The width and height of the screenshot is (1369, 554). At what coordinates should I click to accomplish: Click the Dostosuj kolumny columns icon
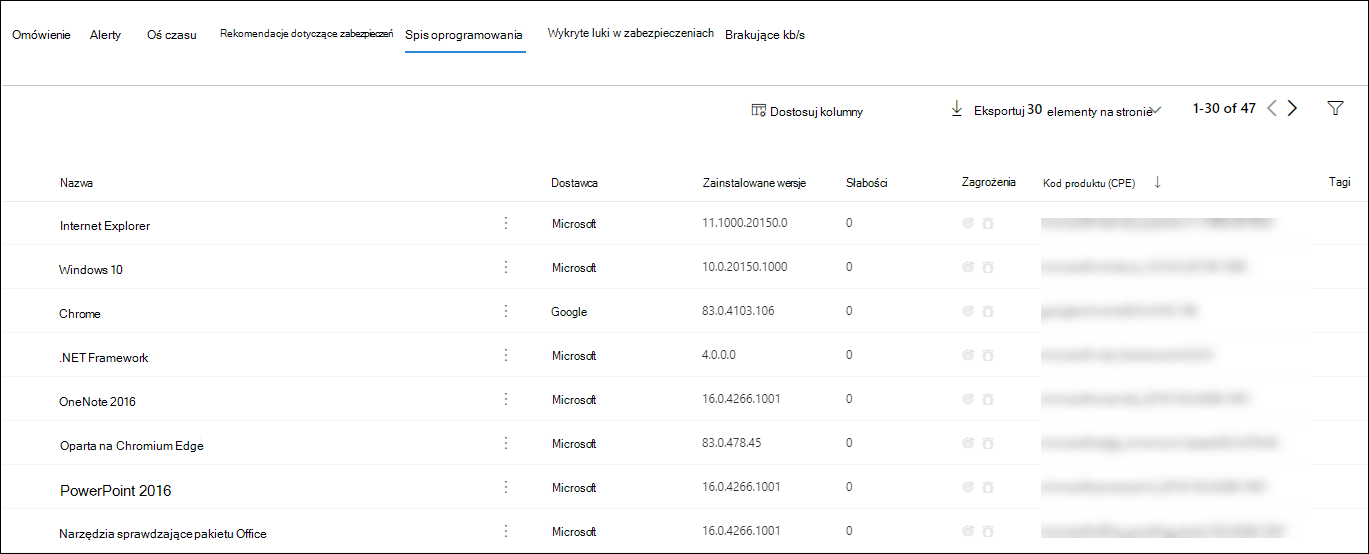coord(758,111)
